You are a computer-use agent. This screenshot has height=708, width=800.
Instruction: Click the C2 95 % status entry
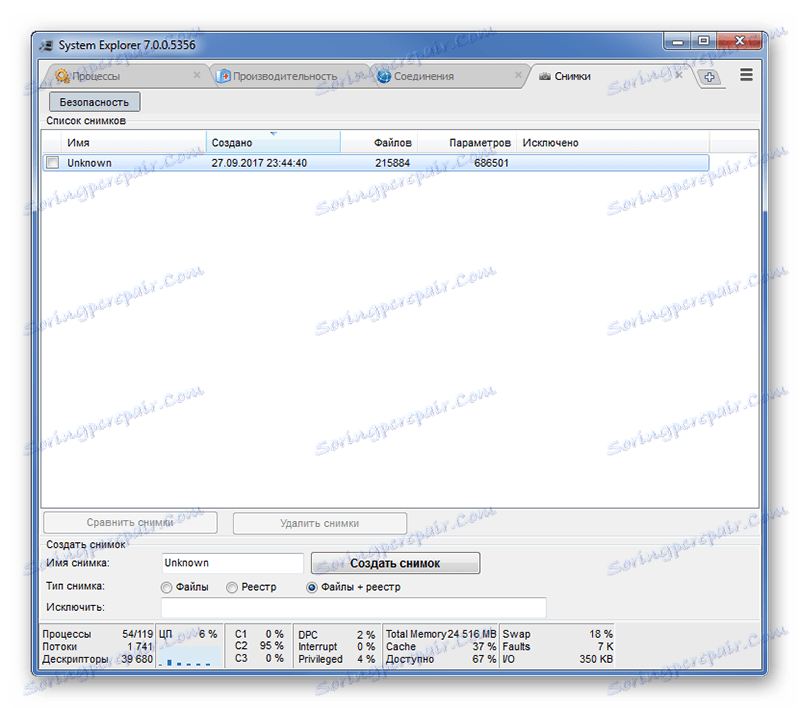point(259,646)
